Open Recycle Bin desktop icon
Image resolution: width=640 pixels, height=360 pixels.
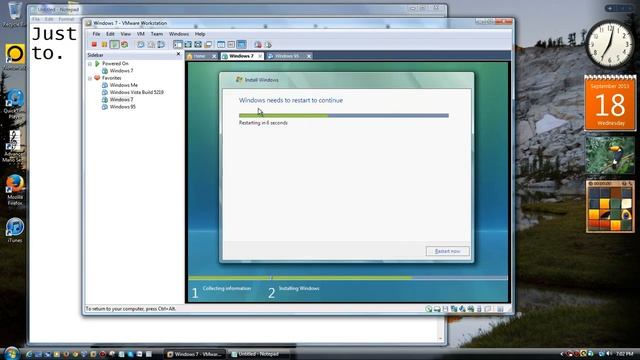pyautogui.click(x=15, y=15)
